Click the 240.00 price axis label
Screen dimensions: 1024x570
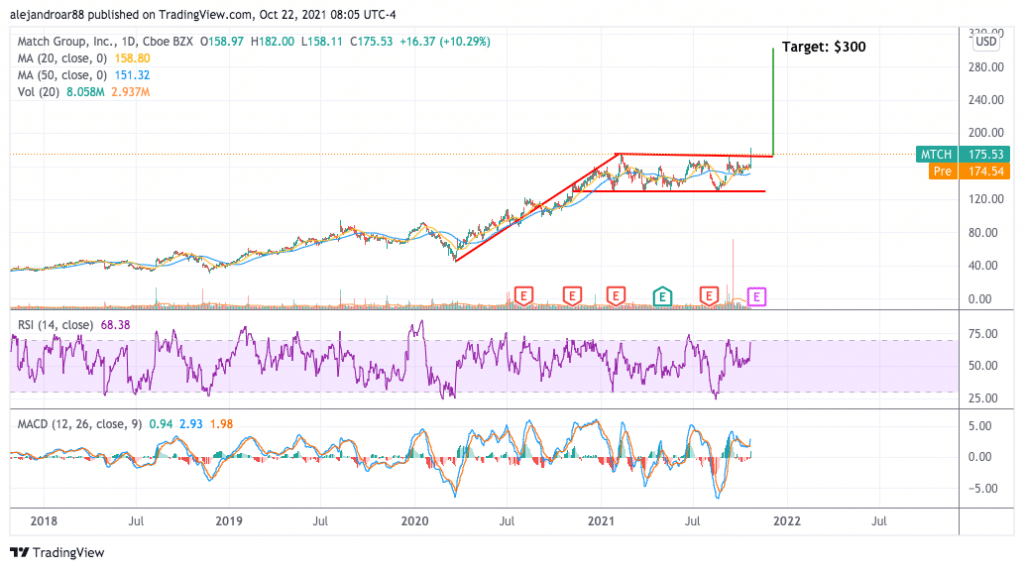click(986, 99)
